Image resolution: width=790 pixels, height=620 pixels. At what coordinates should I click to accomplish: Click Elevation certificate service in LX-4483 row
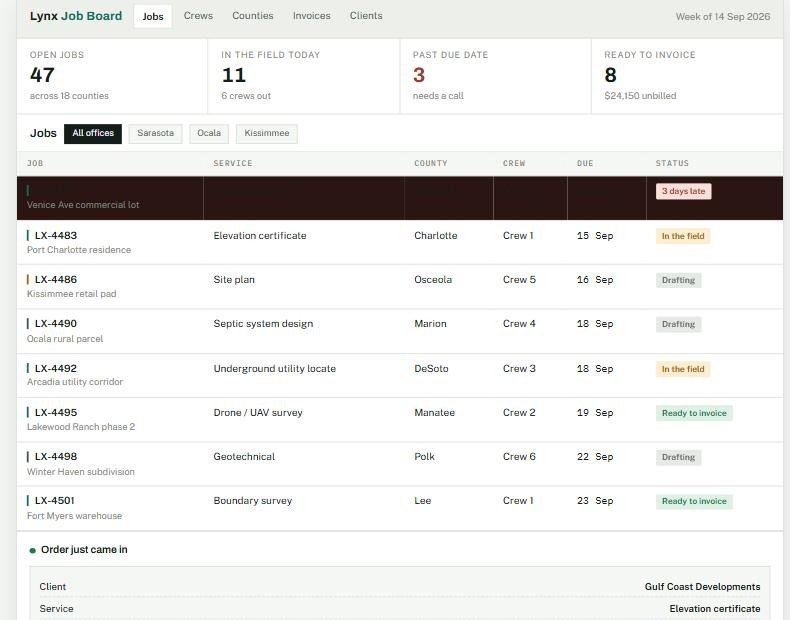pyautogui.click(x=259, y=236)
